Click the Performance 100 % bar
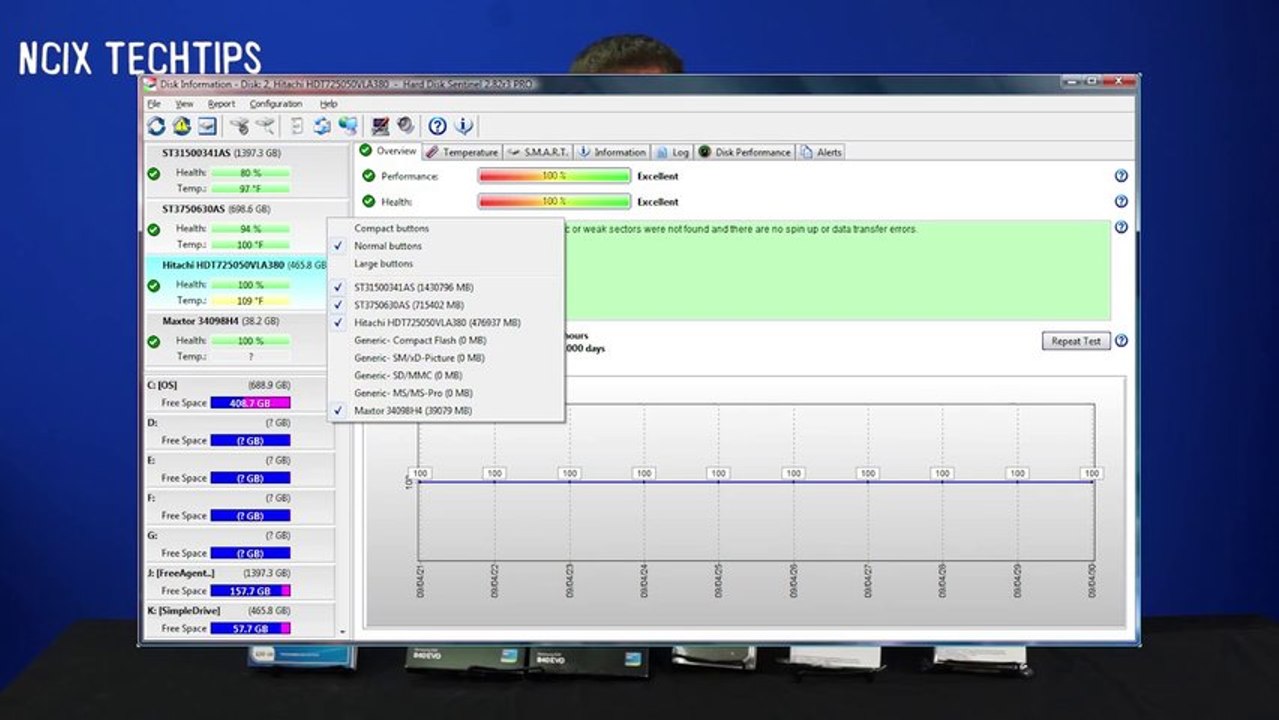 (554, 176)
